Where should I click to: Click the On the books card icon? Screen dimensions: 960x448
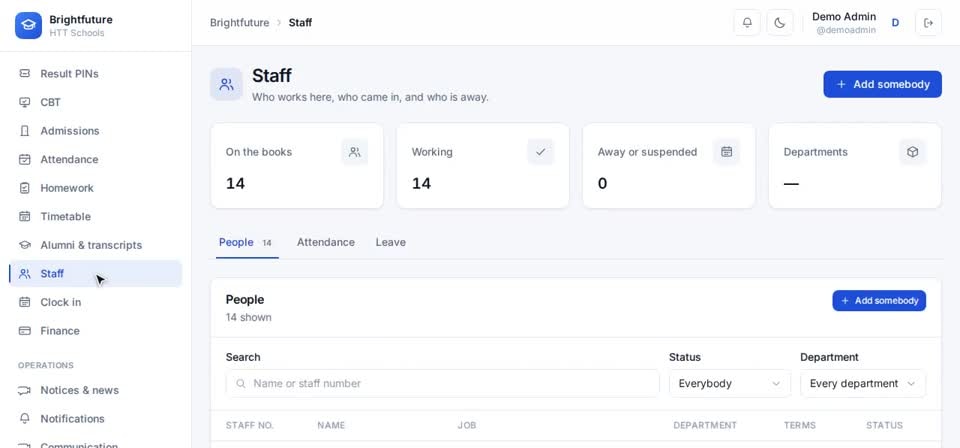click(x=354, y=152)
